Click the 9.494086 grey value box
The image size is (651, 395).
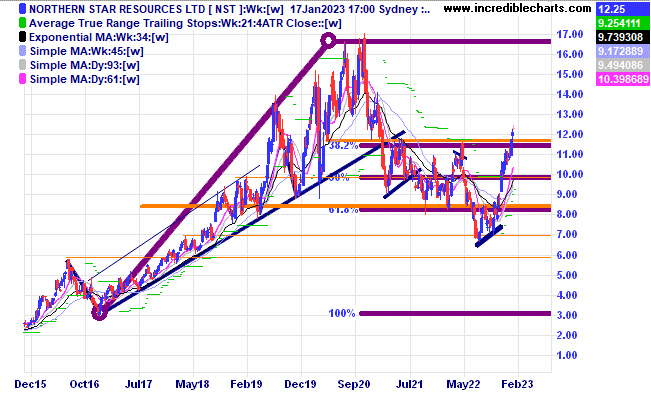(x=622, y=65)
